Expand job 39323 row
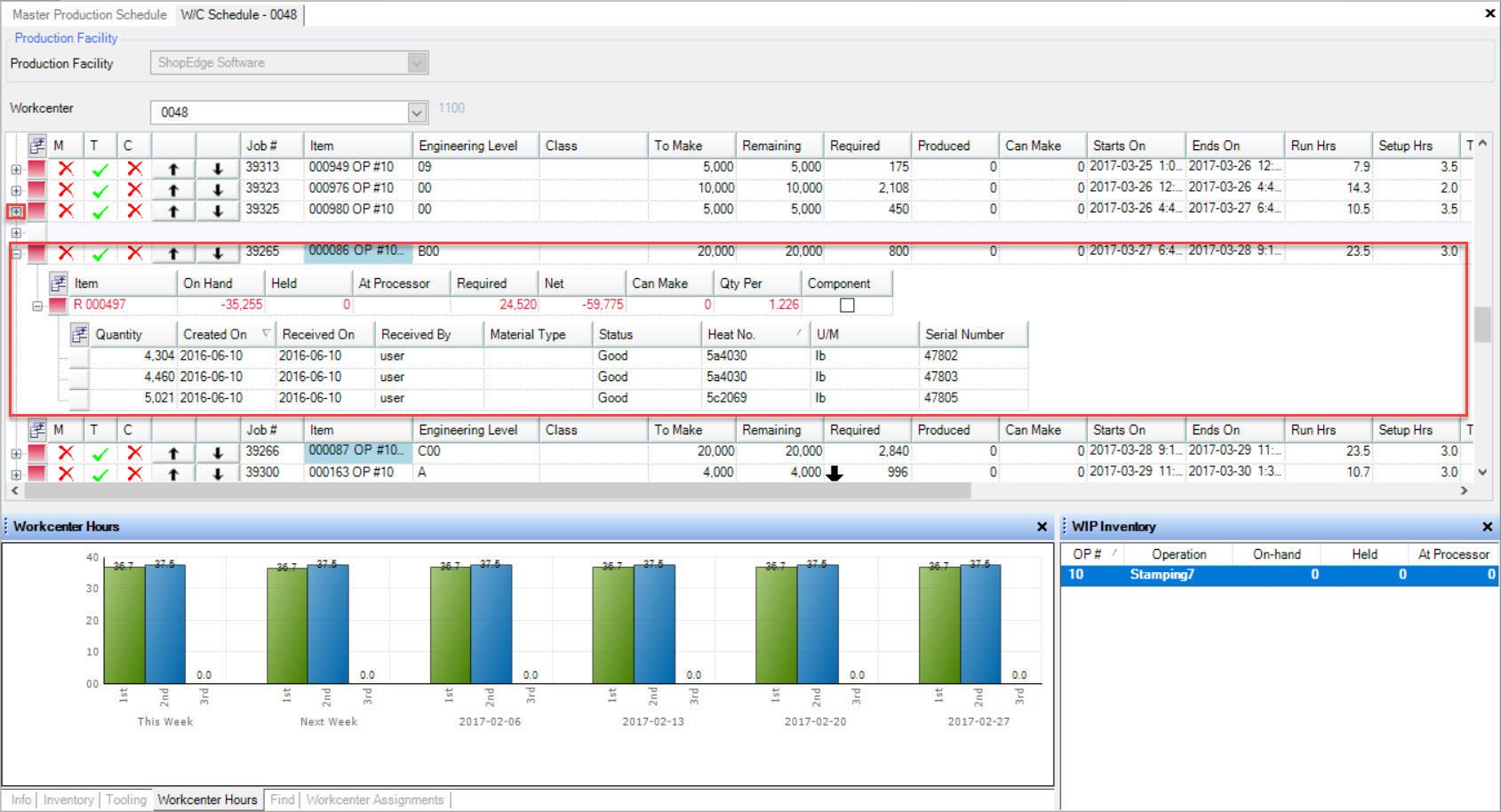Image resolution: width=1501 pixels, height=812 pixels. 16,190
